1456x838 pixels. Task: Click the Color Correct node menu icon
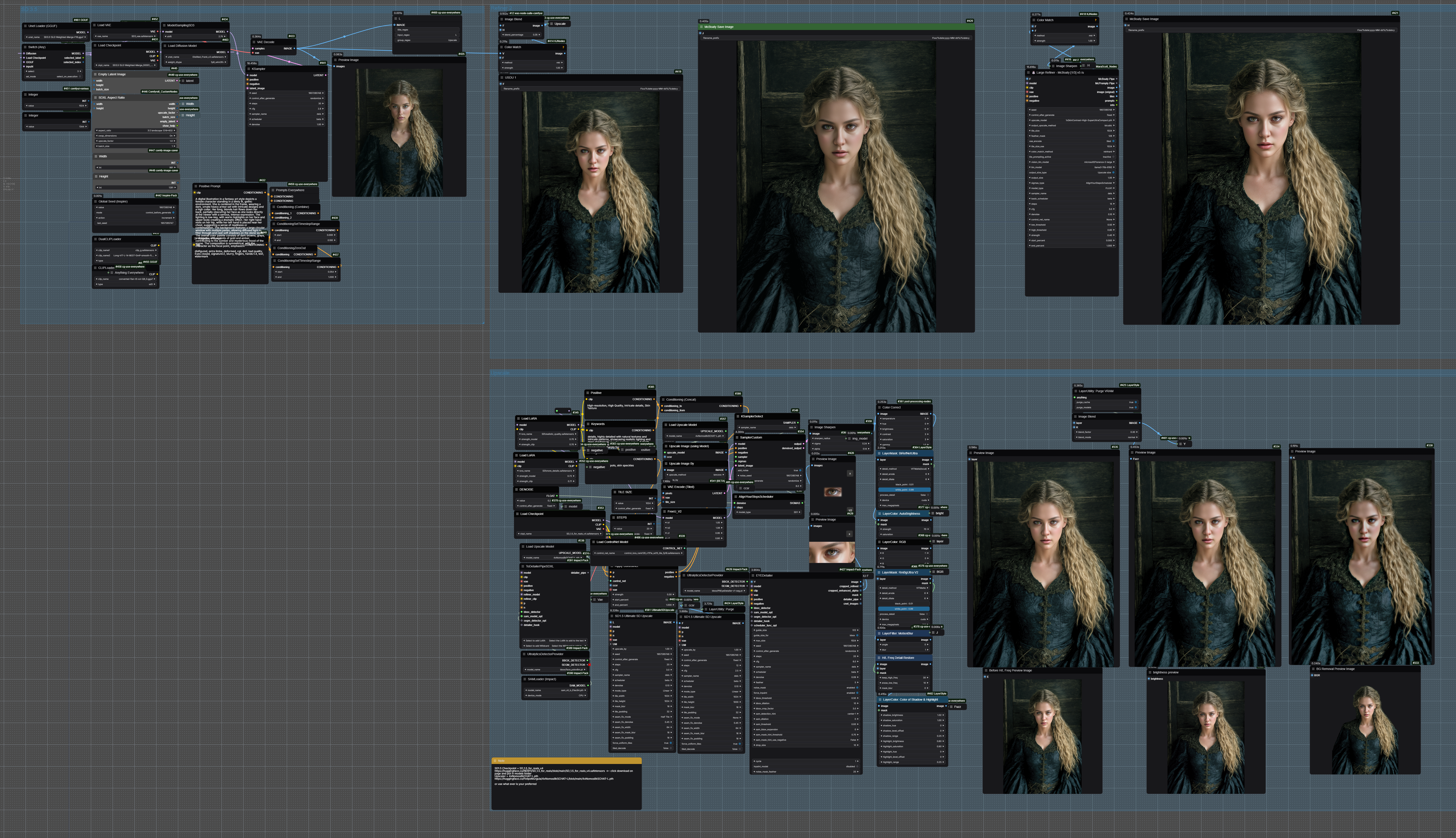click(879, 408)
